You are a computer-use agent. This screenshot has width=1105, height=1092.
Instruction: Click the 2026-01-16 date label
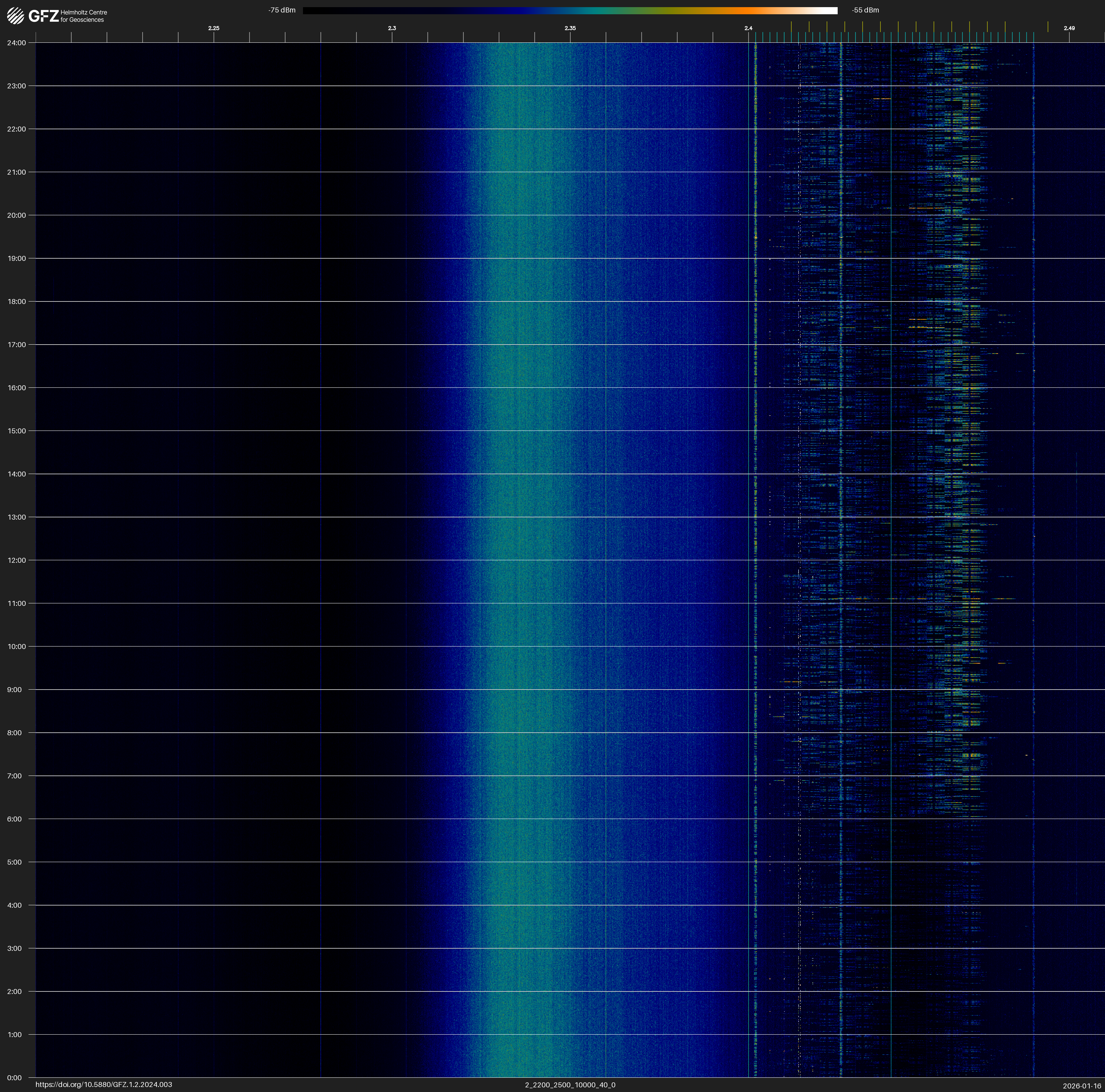1081,1086
